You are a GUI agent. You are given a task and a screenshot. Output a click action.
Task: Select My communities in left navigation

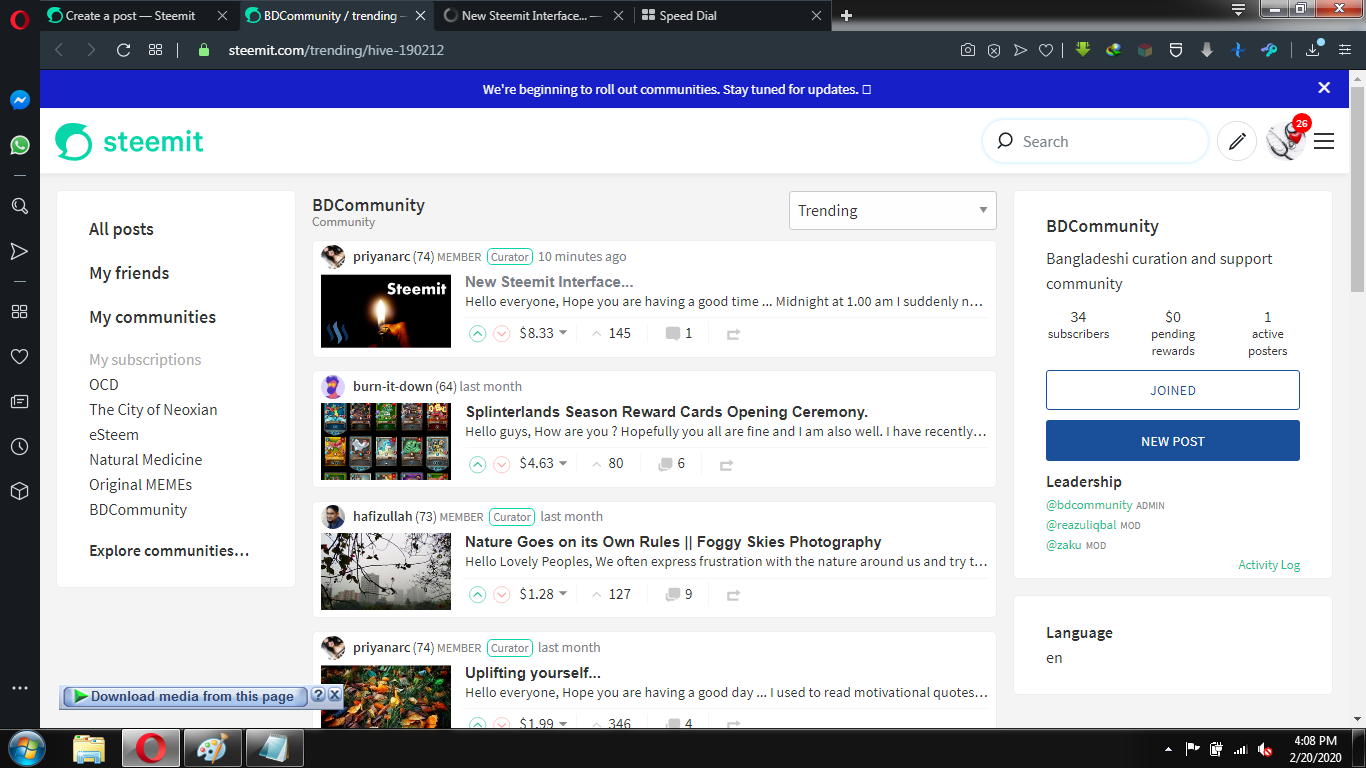pyautogui.click(x=152, y=317)
